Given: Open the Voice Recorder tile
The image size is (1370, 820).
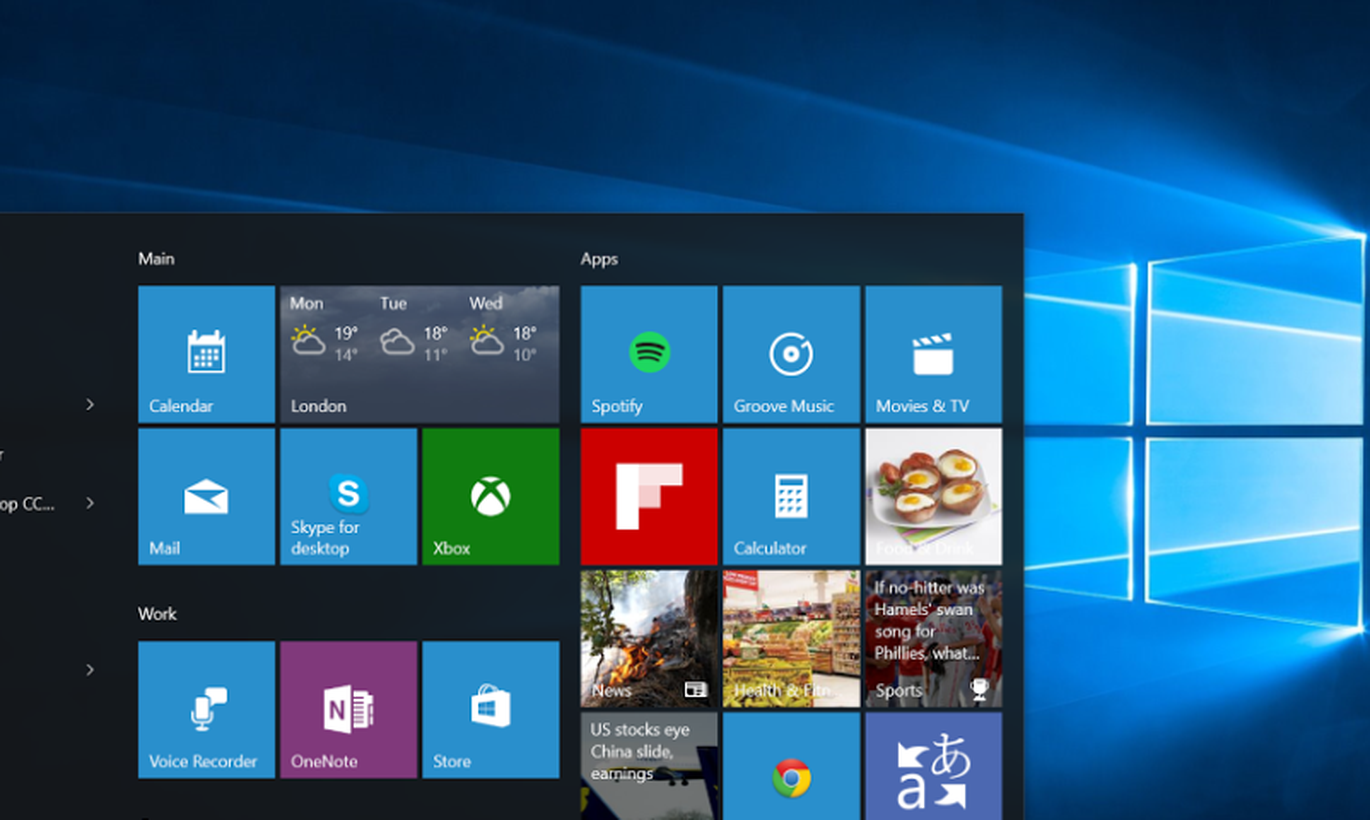Looking at the screenshot, I should pyautogui.click(x=206, y=709).
